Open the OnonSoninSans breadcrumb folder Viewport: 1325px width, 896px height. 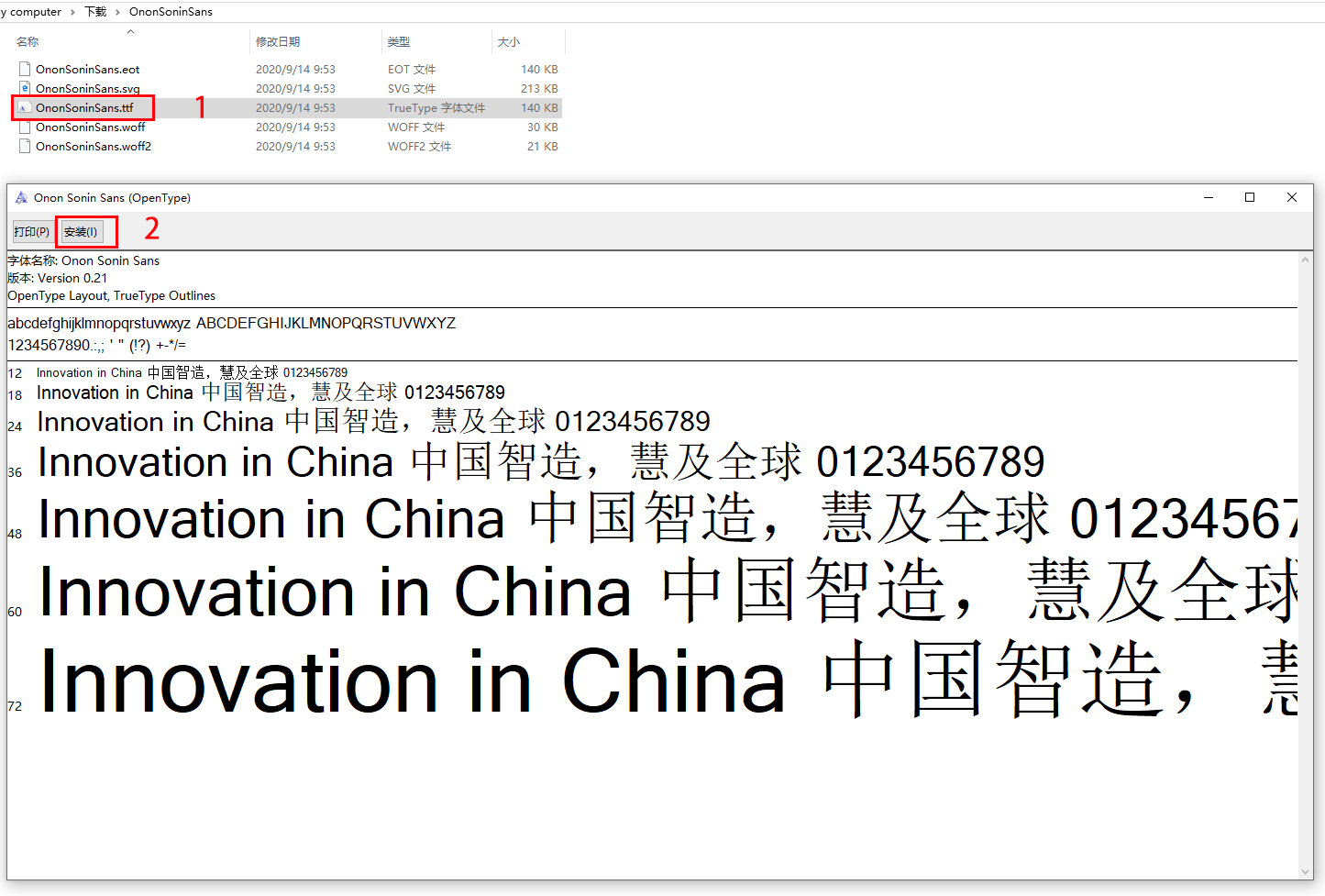point(171,11)
